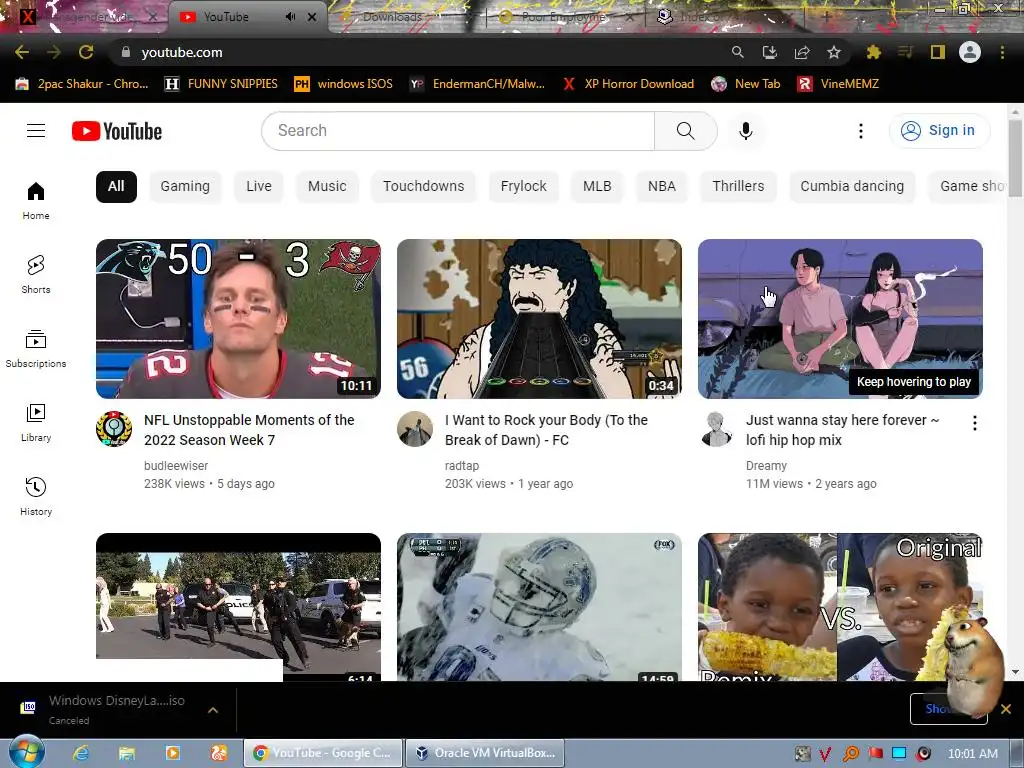Select the All filter chip
Image resolution: width=1024 pixels, height=768 pixels.
[x=116, y=186]
